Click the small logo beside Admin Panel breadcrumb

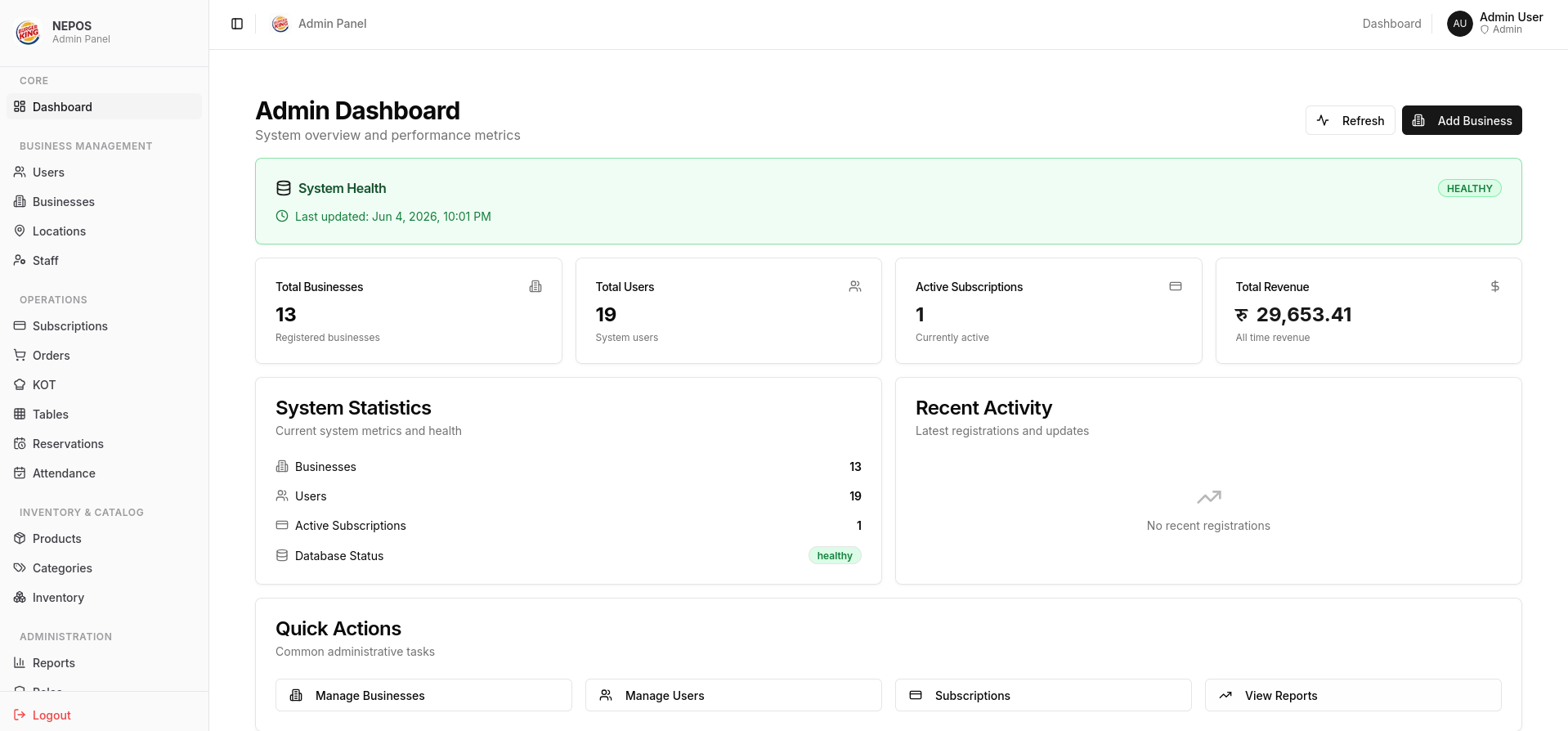click(280, 24)
